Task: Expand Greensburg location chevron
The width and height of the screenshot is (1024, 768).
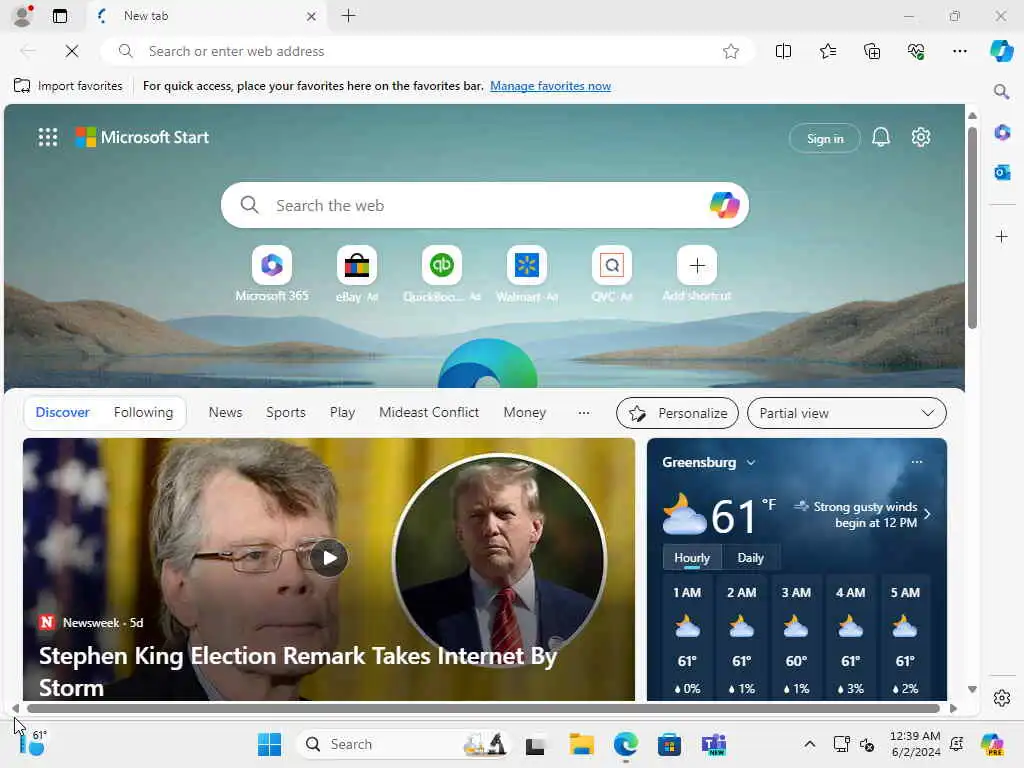Action: click(751, 462)
